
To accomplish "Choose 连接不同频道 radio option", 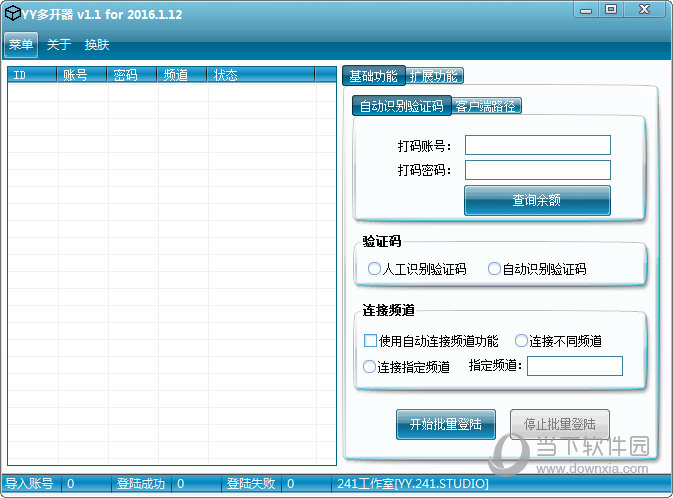I will click(558, 341).
